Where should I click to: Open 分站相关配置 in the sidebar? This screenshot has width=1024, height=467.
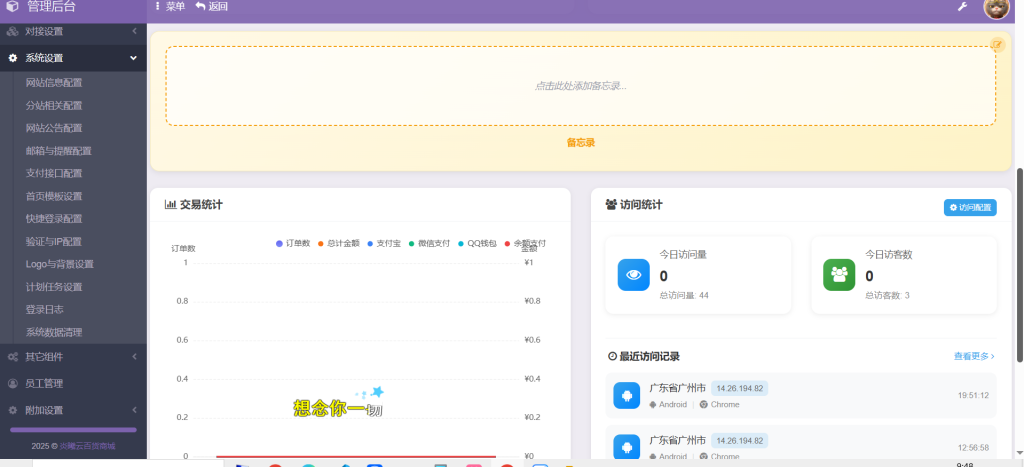click(54, 106)
